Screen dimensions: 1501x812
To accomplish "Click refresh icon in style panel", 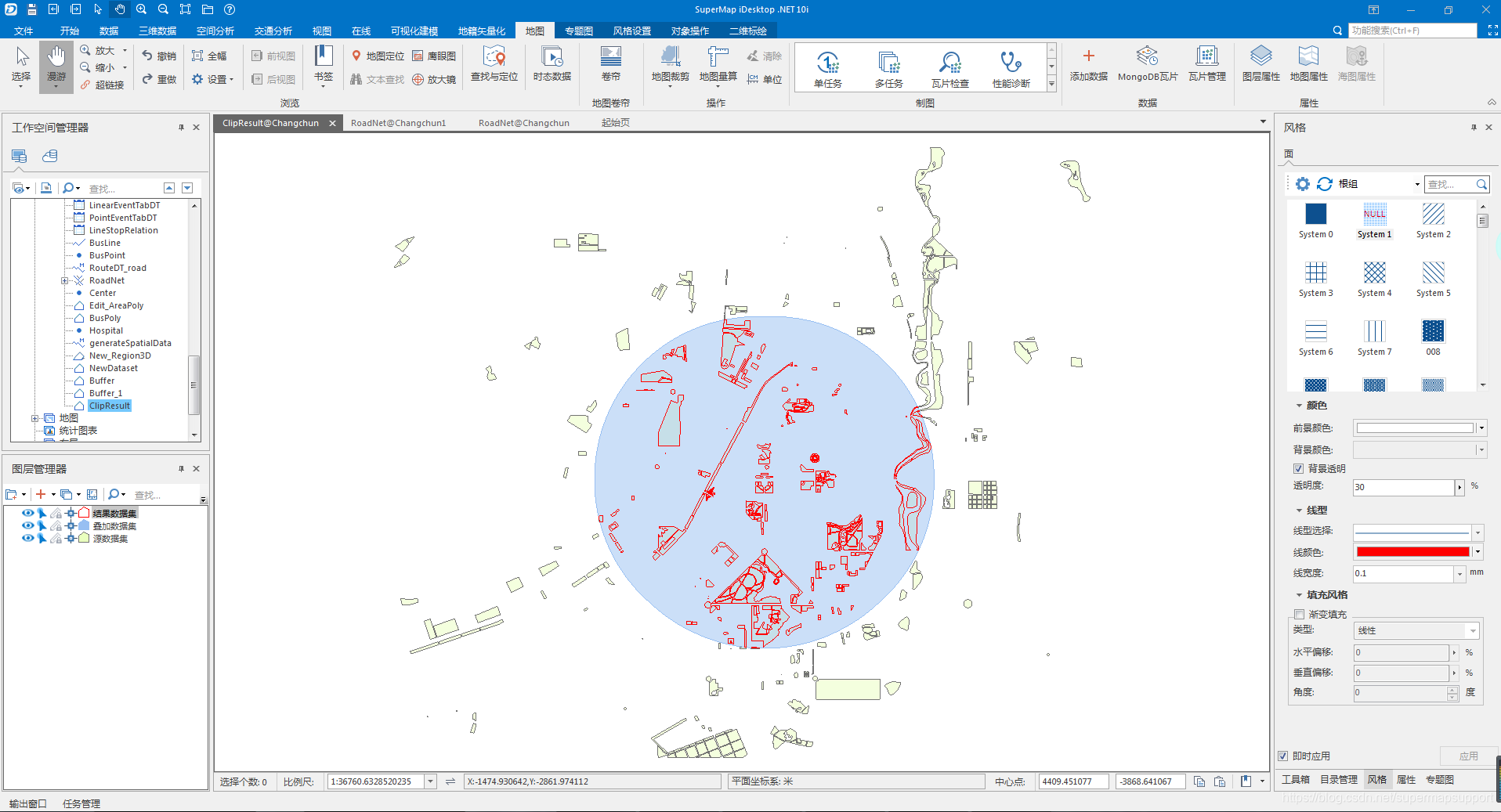I will (x=1325, y=183).
